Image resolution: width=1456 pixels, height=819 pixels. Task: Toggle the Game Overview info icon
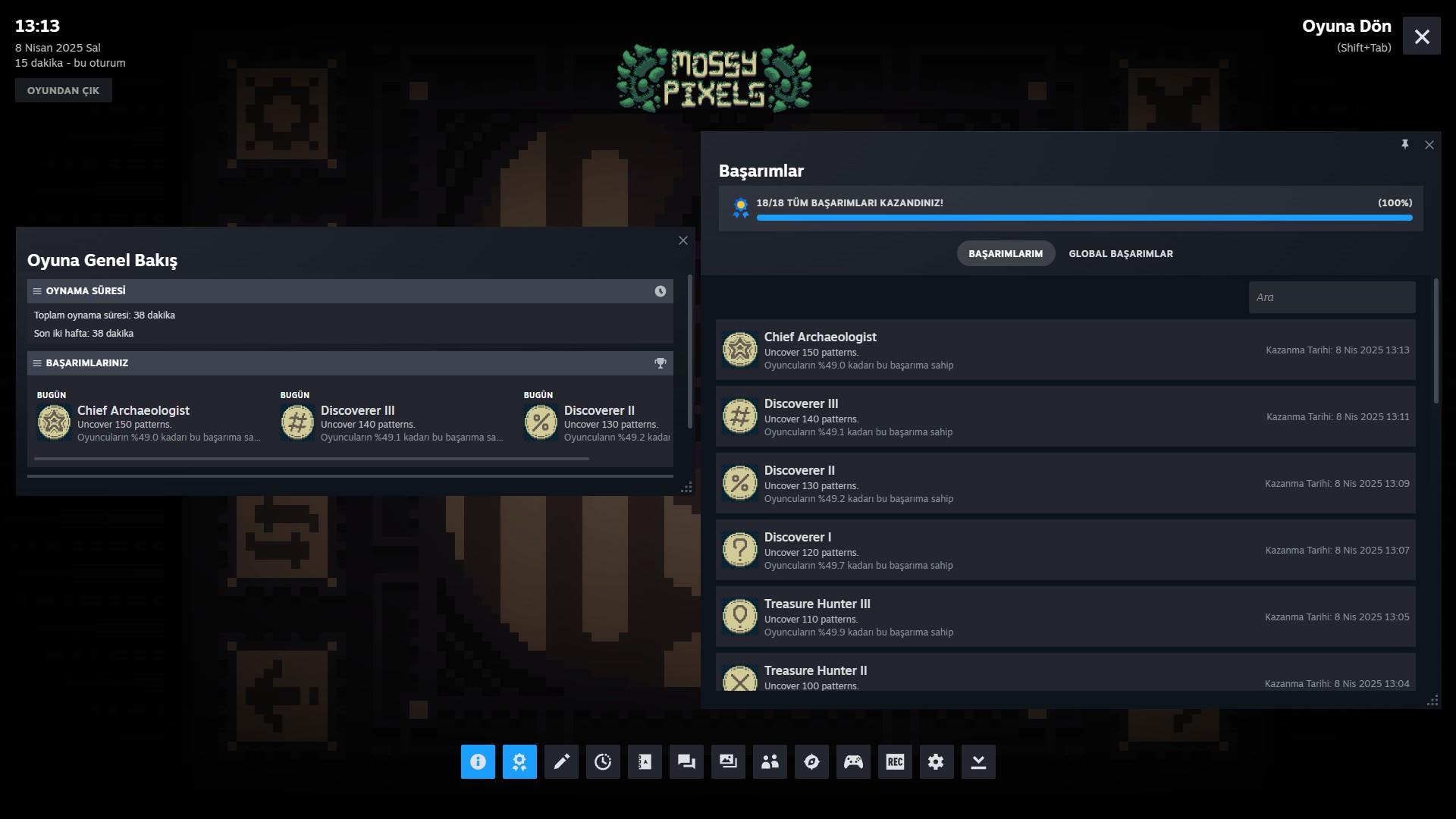(478, 761)
